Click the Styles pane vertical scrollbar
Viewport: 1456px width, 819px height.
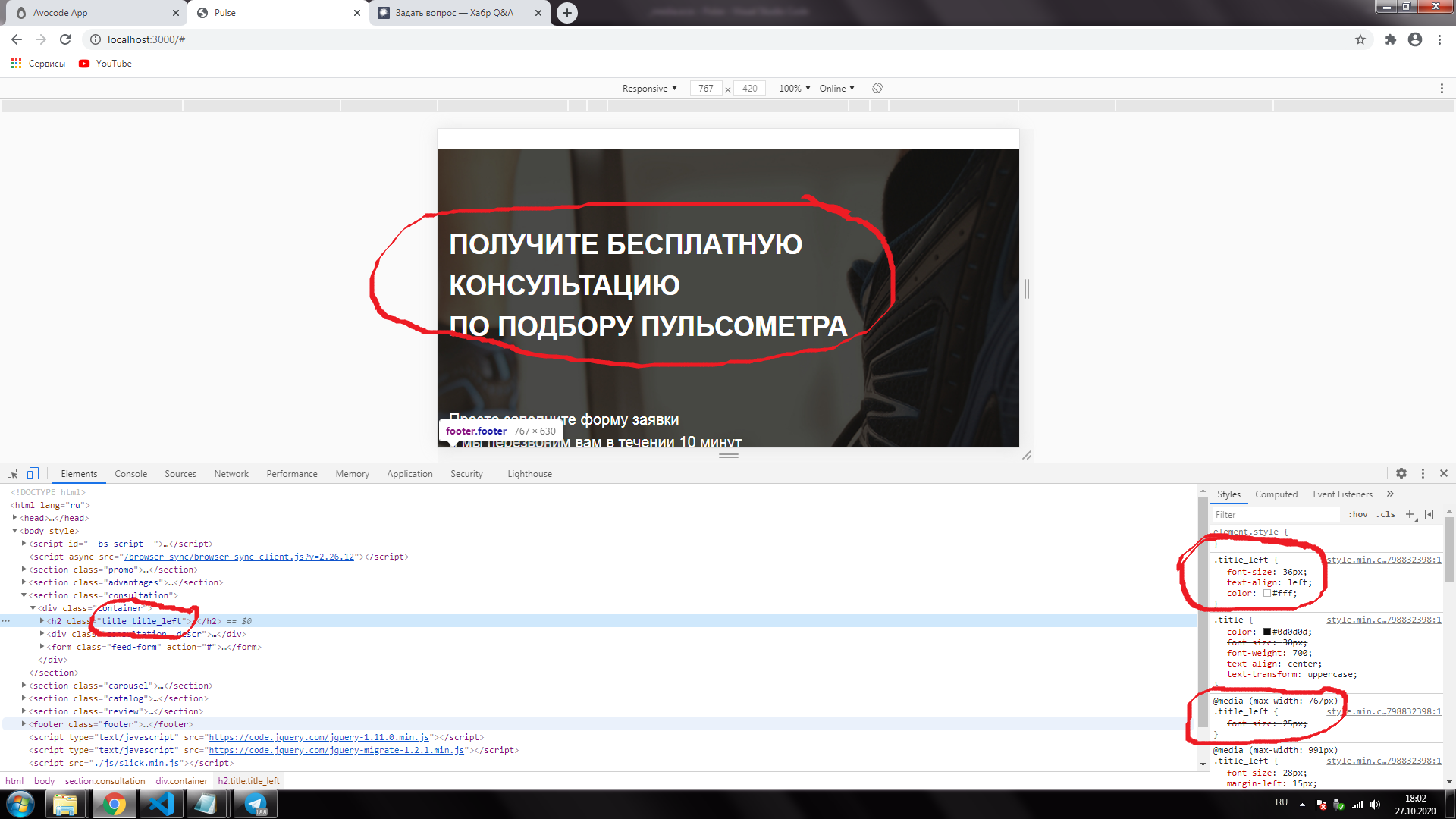tap(1449, 551)
